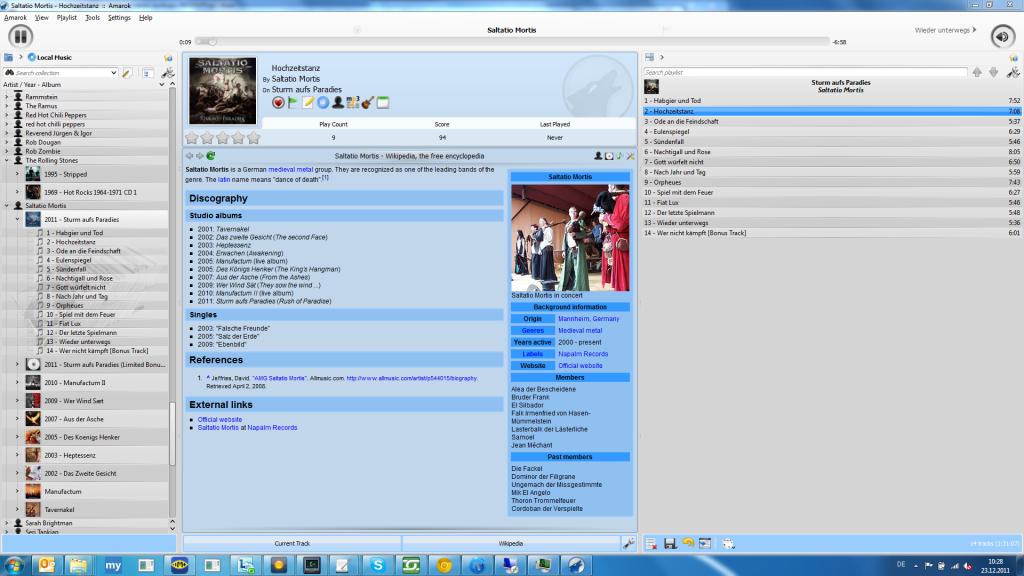Skip to next track Wieder unterwegs
This screenshot has height=576, width=1024.
tap(946, 30)
